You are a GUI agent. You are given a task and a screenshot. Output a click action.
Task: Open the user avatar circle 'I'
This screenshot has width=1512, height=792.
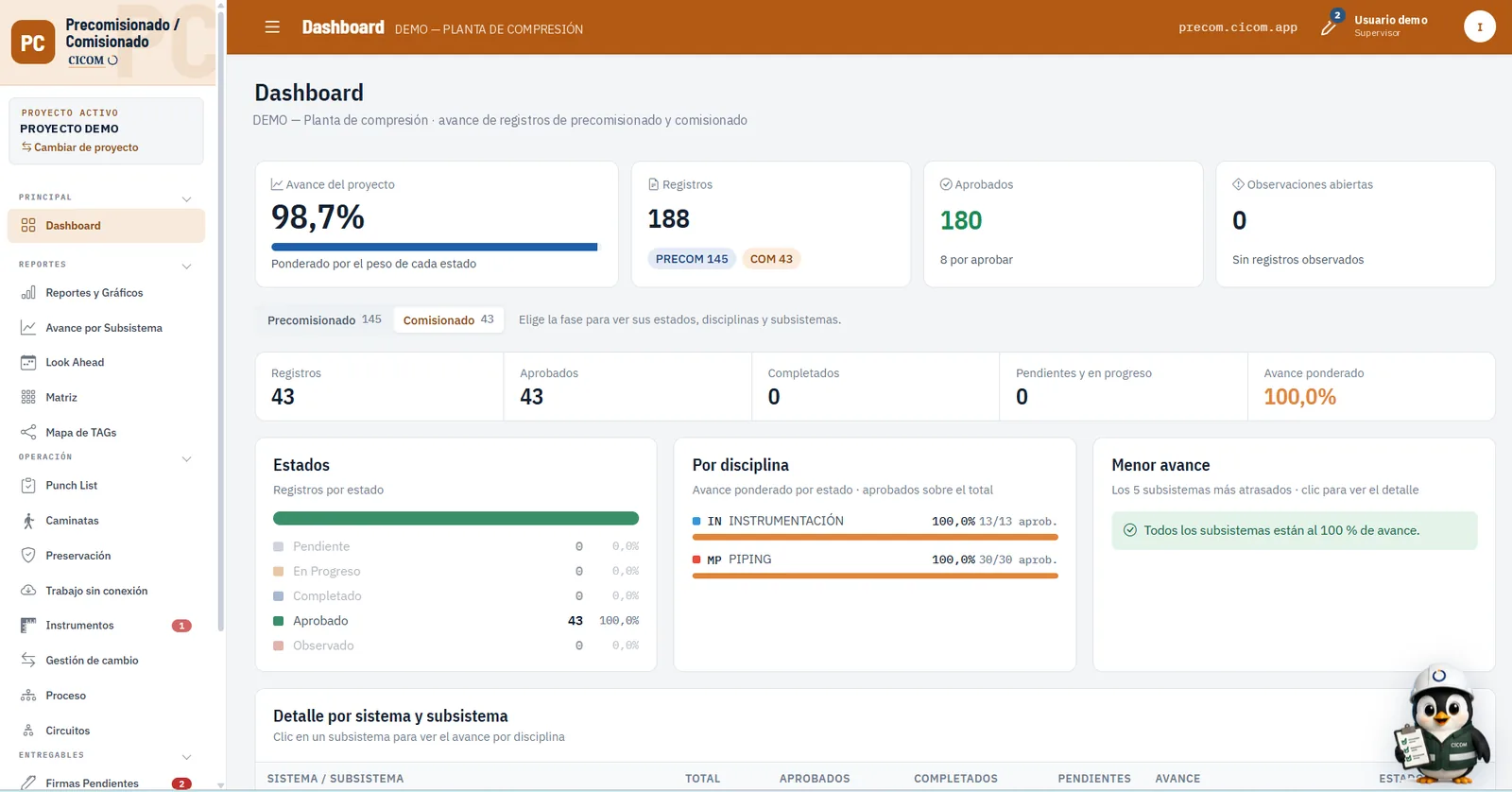[x=1479, y=26]
